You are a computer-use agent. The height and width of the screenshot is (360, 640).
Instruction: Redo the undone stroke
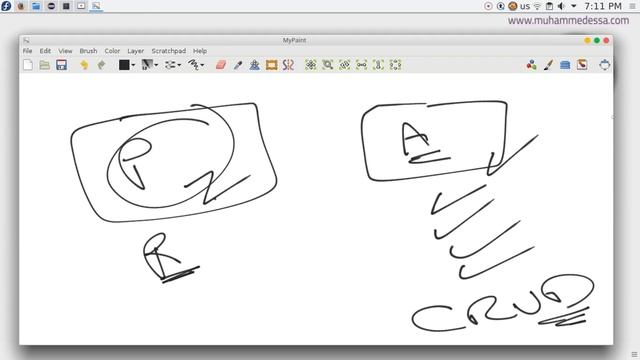click(101, 65)
